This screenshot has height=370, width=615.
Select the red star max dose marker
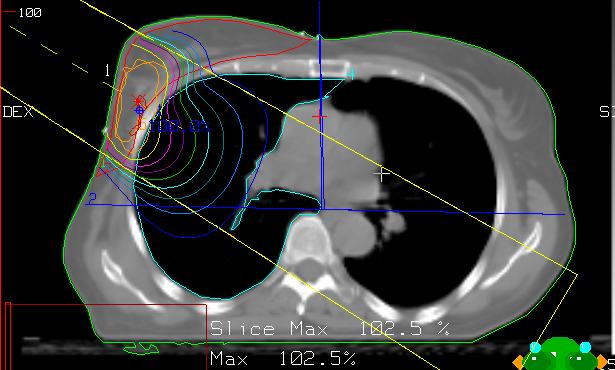tap(138, 100)
